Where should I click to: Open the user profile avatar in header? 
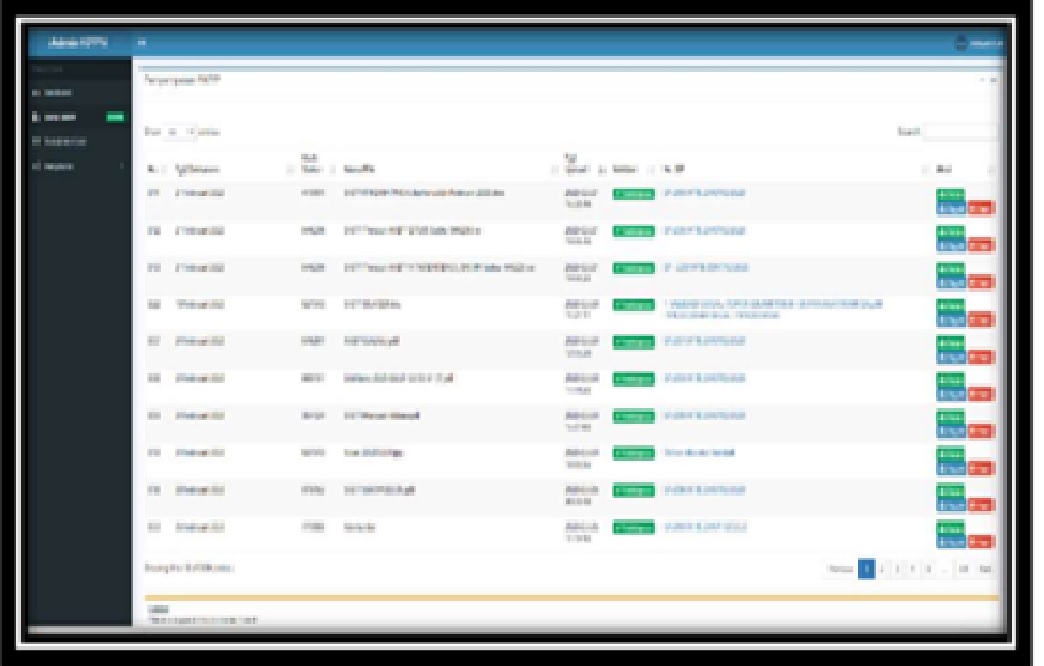tap(962, 43)
